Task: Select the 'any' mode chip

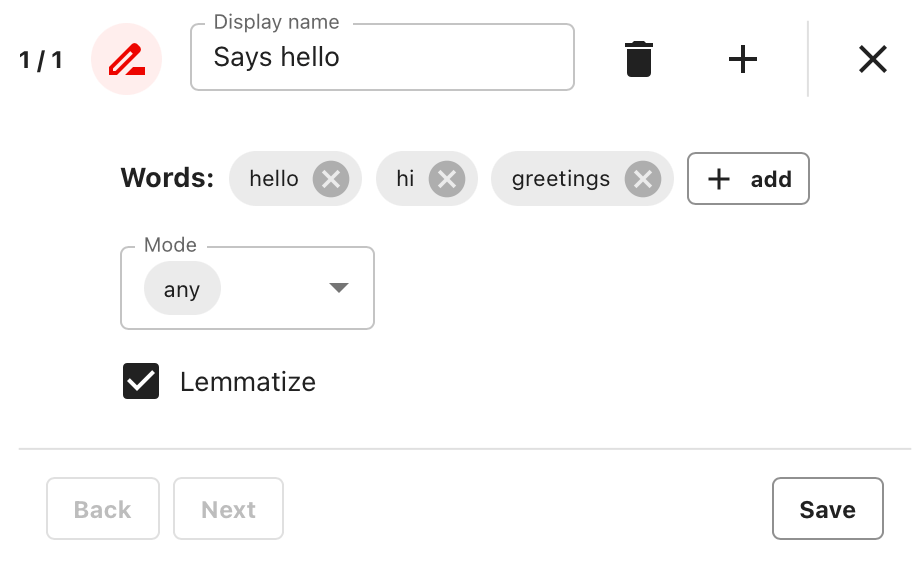Action: 182,289
